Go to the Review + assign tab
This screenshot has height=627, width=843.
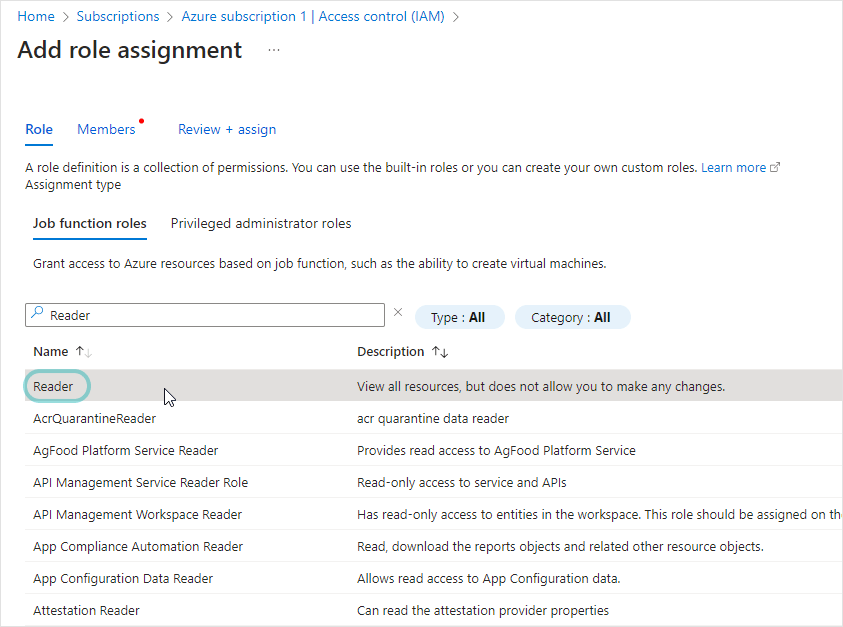(x=227, y=129)
